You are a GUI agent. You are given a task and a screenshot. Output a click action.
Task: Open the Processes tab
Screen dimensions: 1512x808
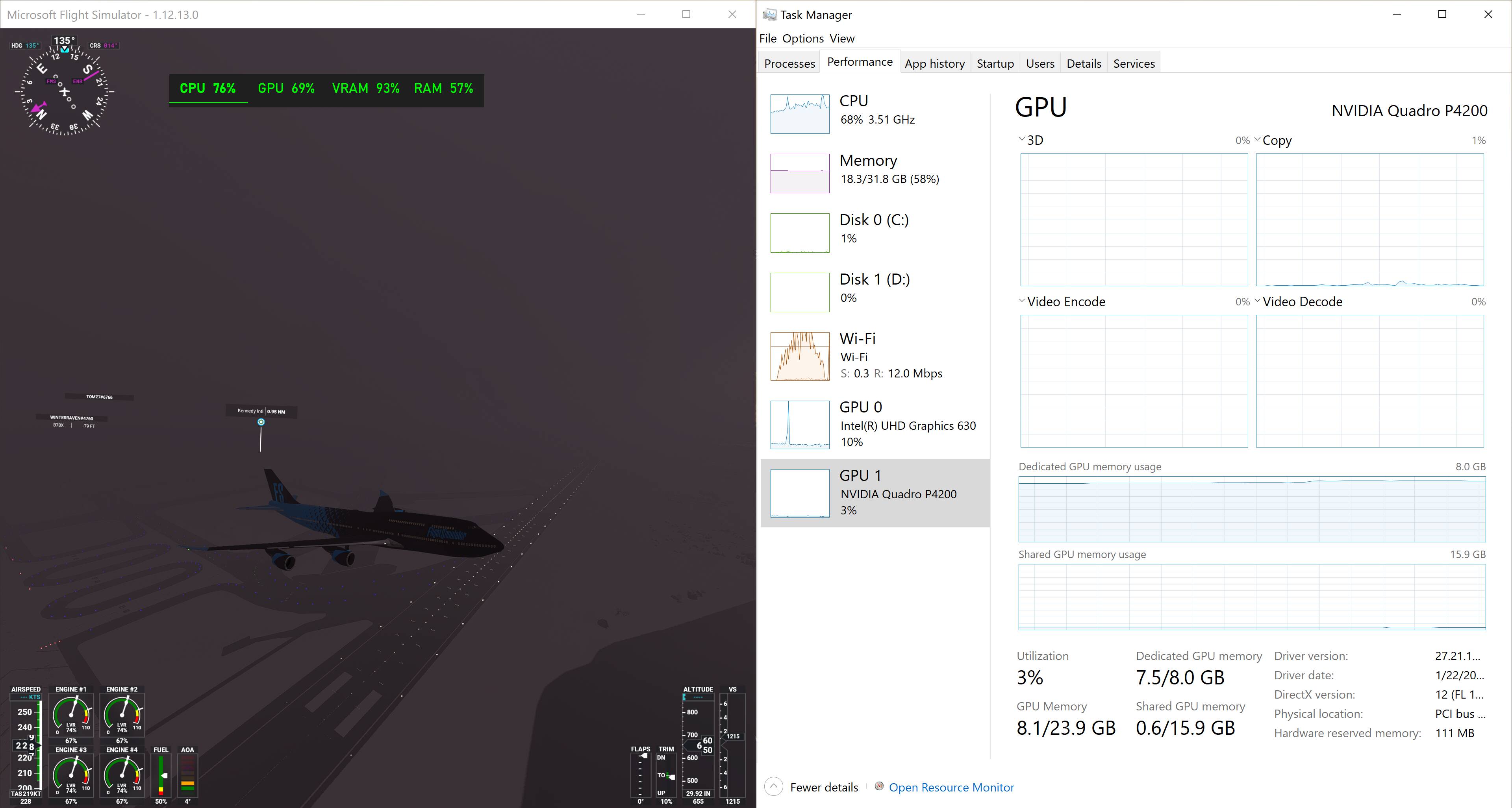789,63
